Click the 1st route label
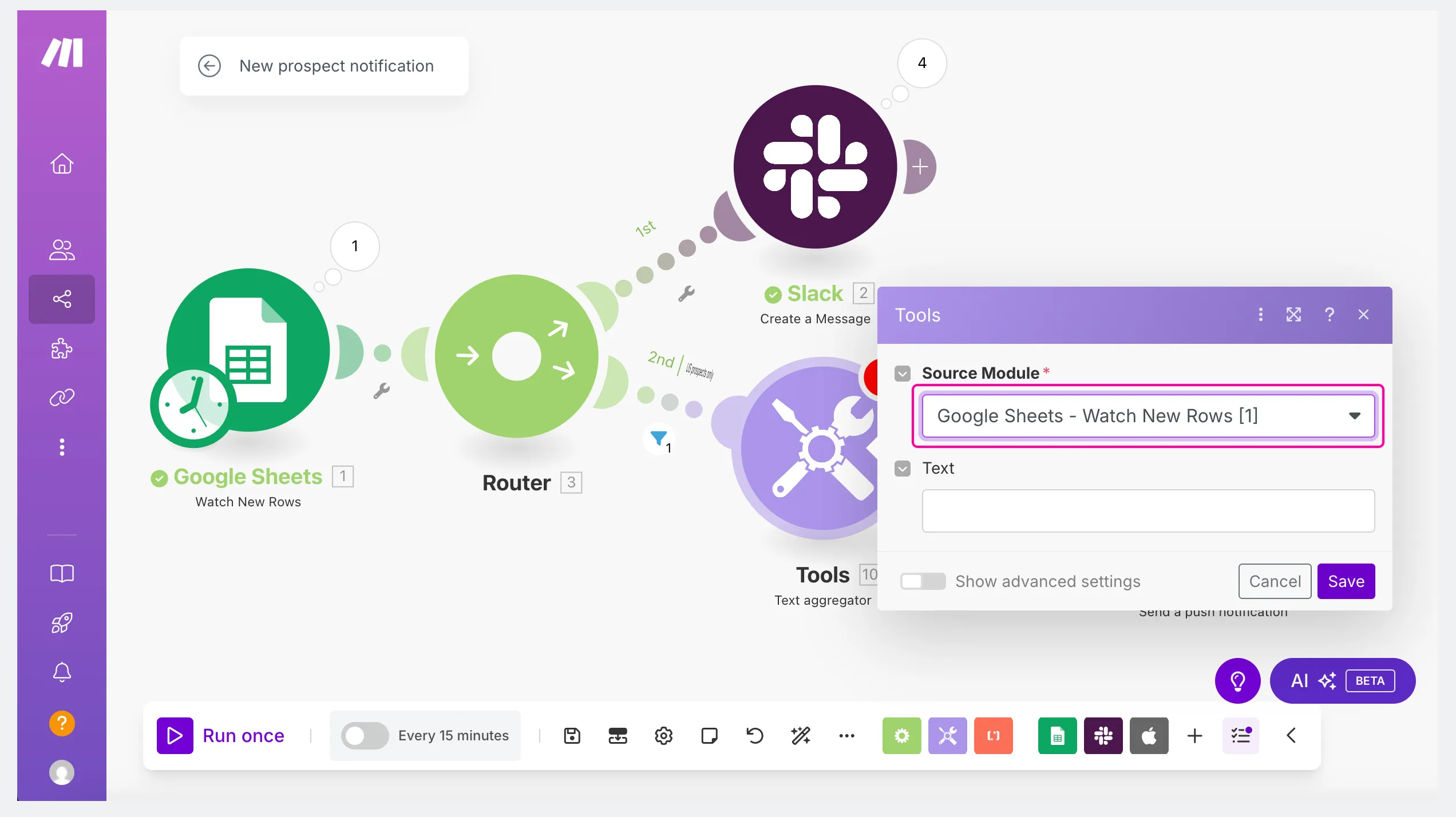The height and width of the screenshot is (817, 1456). [645, 228]
